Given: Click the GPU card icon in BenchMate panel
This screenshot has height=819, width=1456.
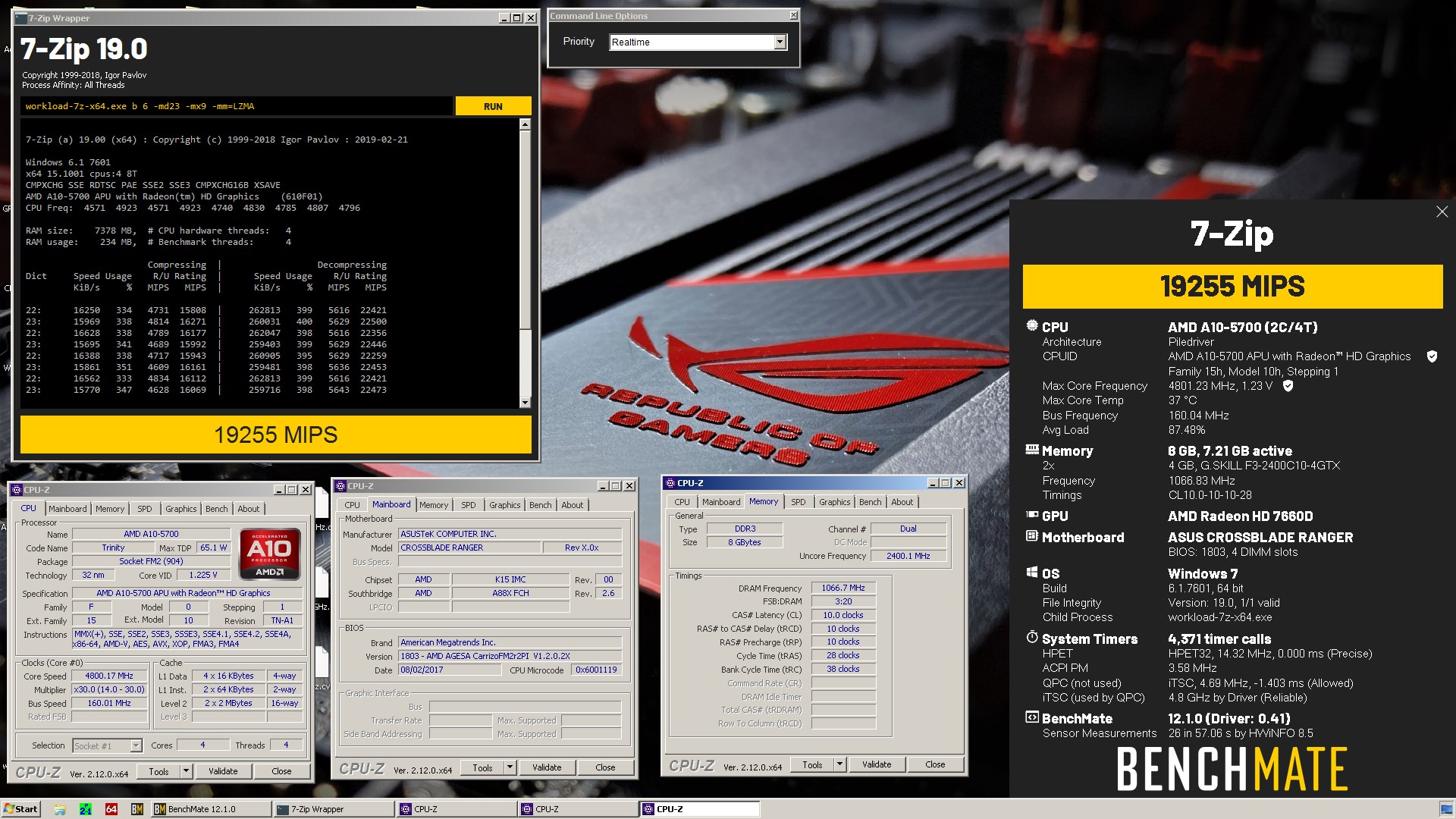Looking at the screenshot, I should pos(1031,515).
